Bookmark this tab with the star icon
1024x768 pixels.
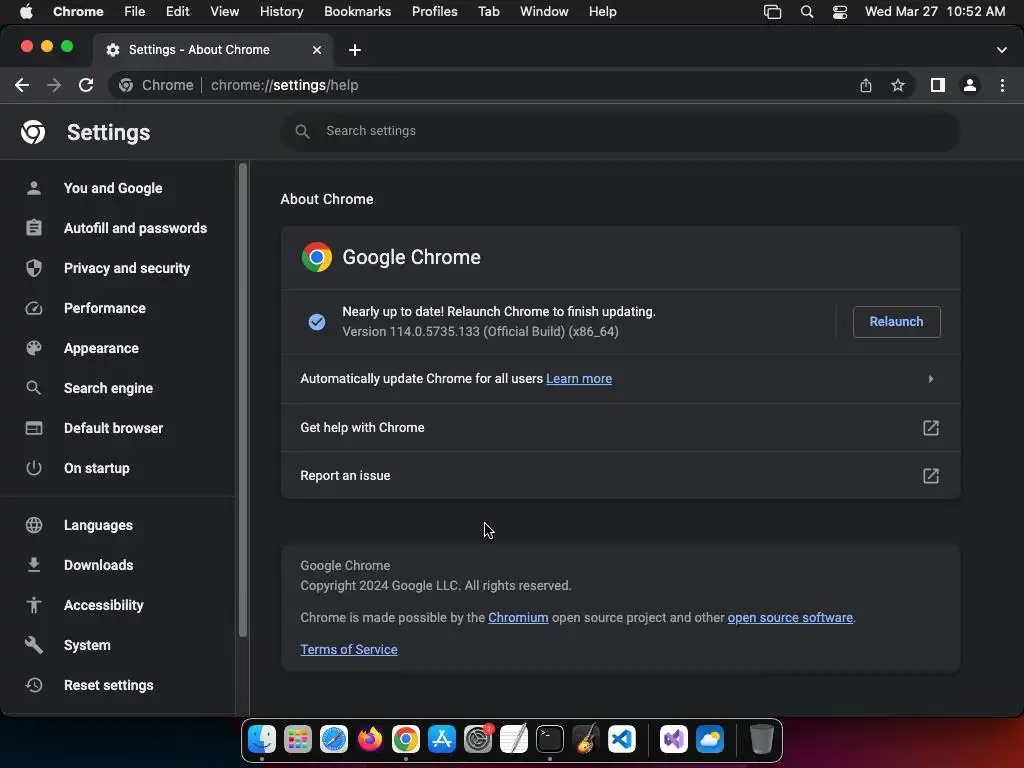pyautogui.click(x=898, y=85)
